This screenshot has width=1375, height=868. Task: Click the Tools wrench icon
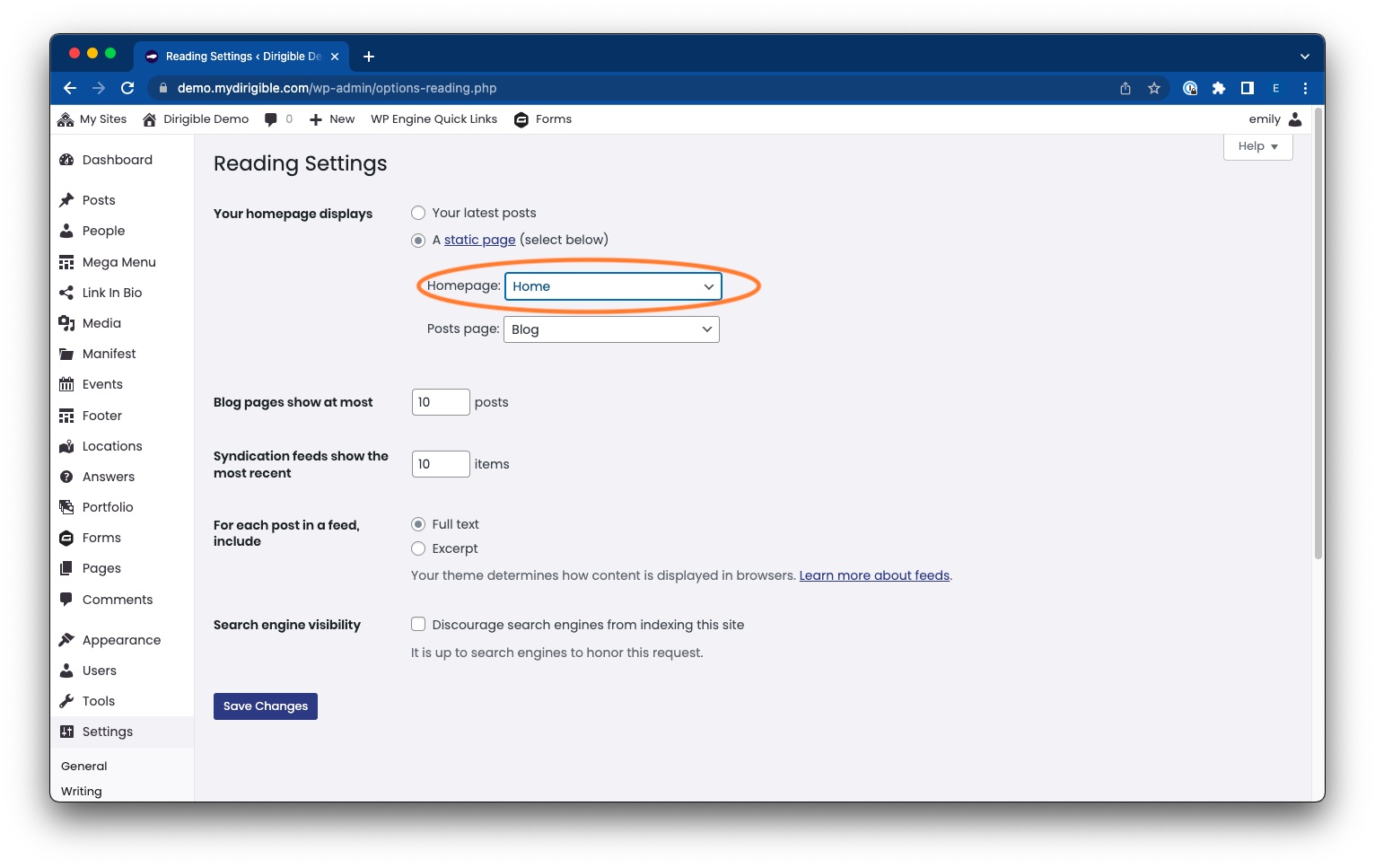coord(66,701)
